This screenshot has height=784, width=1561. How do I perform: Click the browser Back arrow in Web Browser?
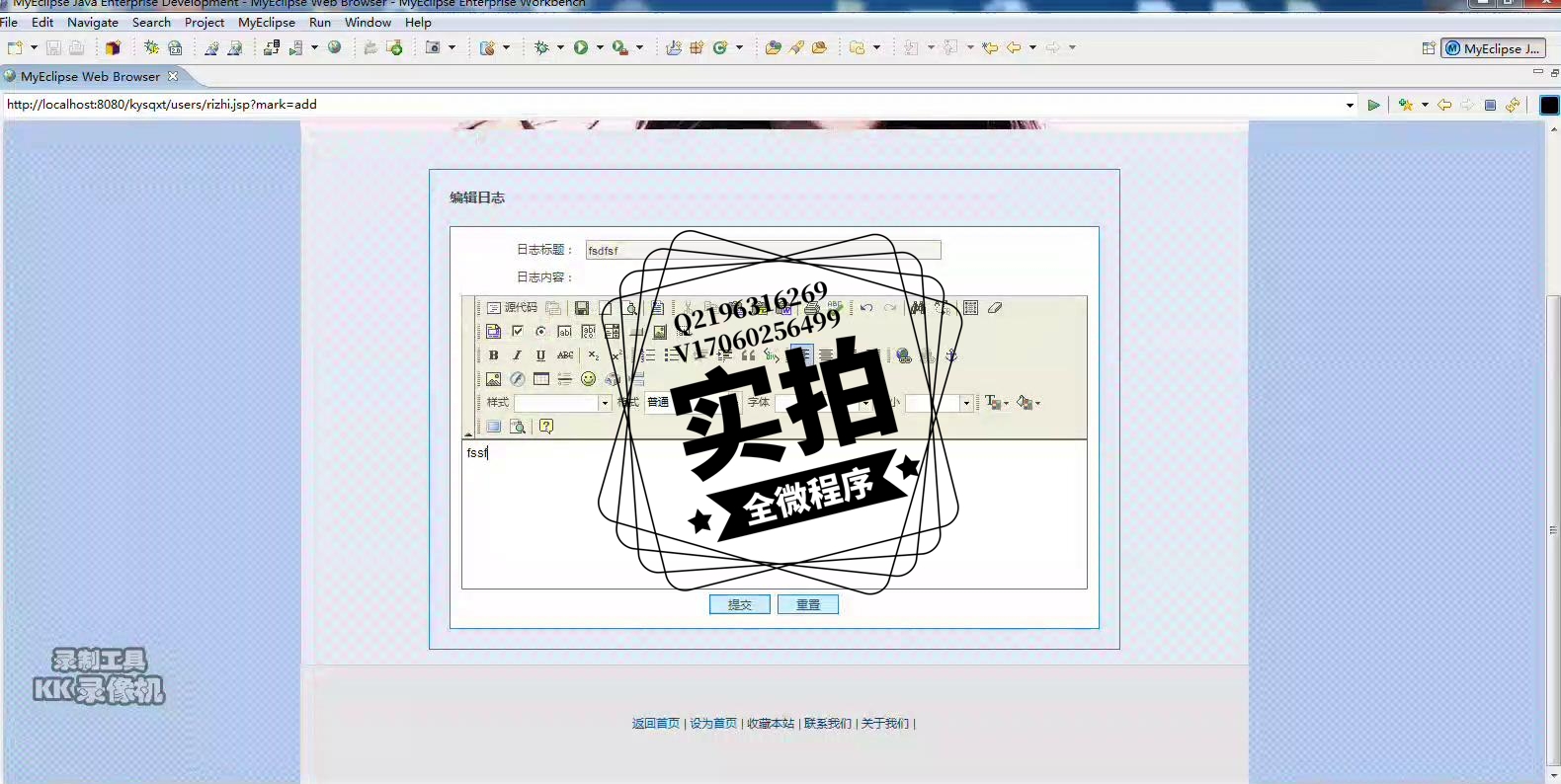point(1444,105)
